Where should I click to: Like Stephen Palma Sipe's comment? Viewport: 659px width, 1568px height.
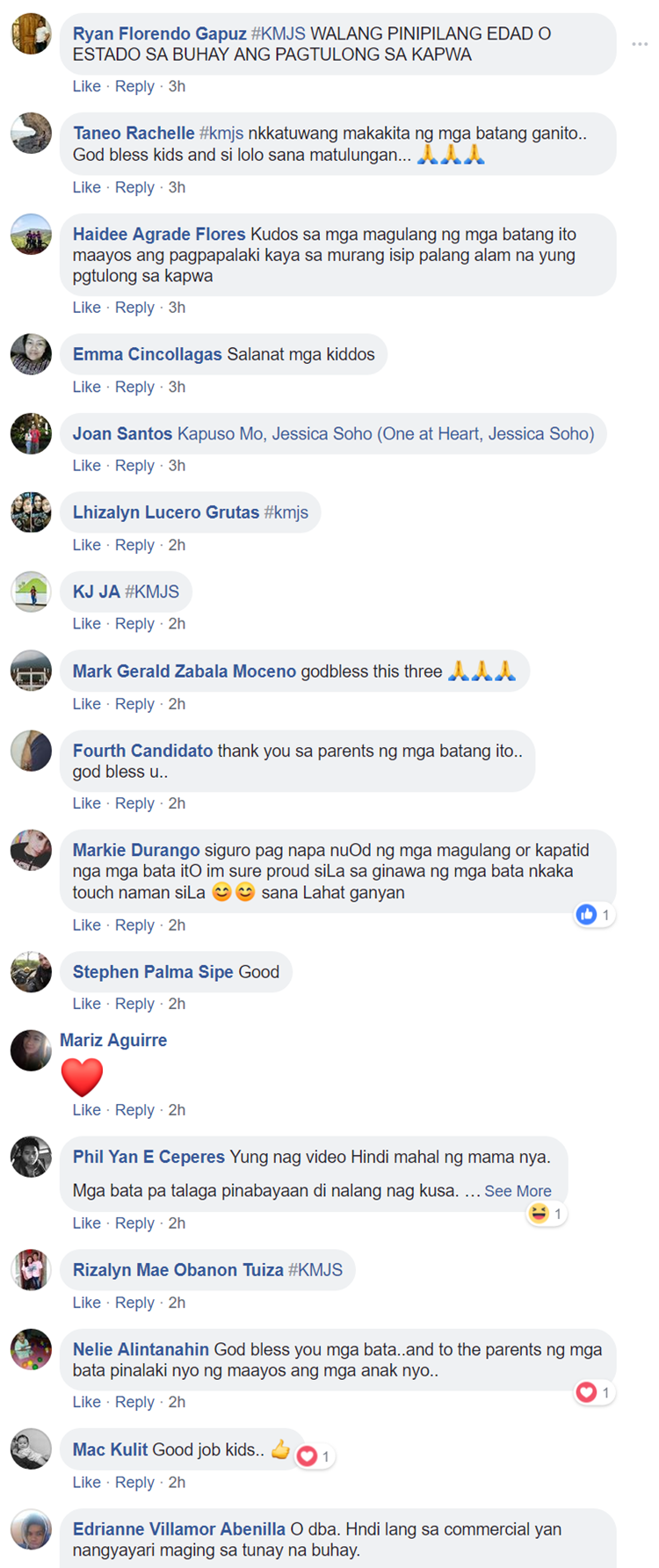tap(86, 1004)
